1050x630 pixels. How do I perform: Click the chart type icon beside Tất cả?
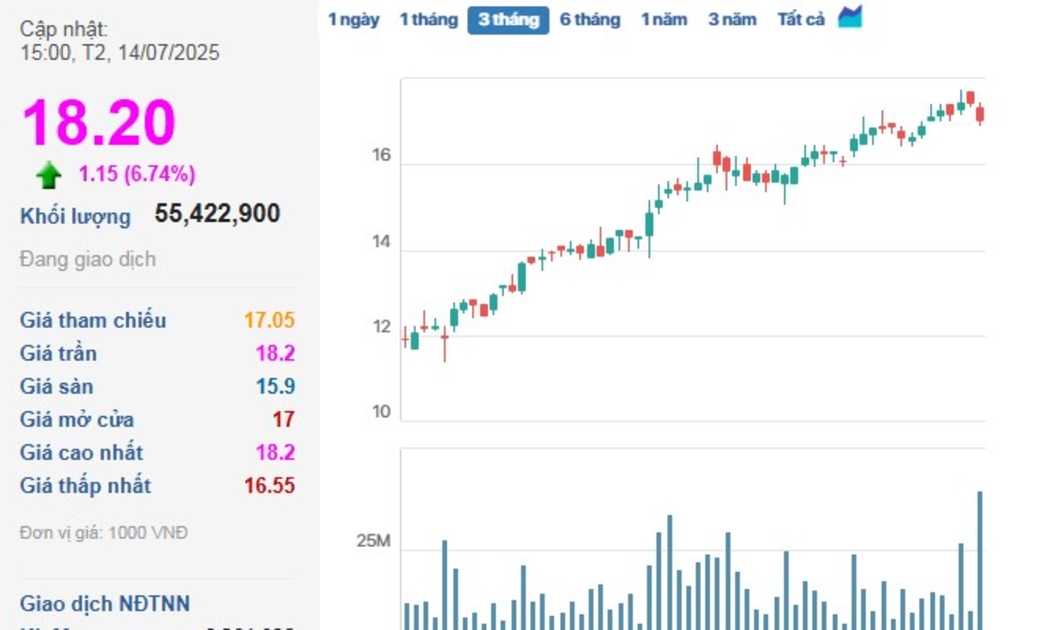pos(850,17)
